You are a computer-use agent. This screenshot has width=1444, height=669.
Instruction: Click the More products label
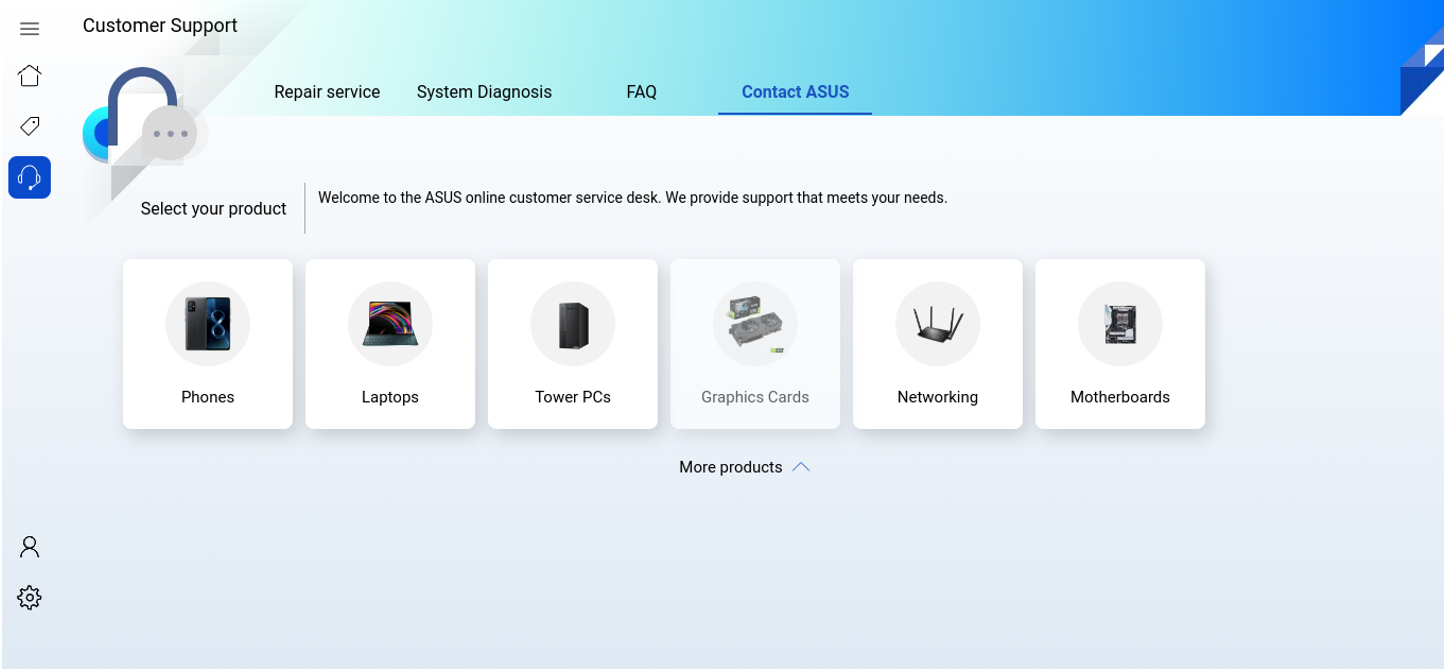click(730, 467)
